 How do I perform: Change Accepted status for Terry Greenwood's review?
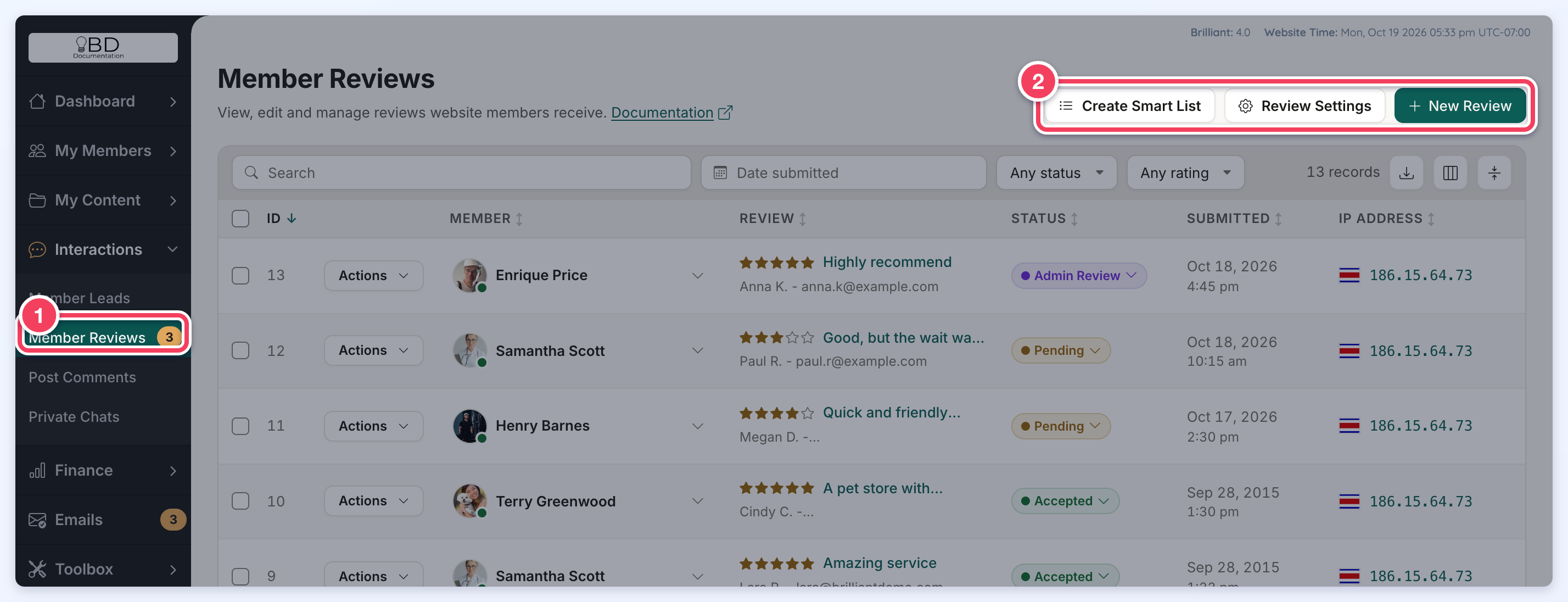pyautogui.click(x=1065, y=501)
